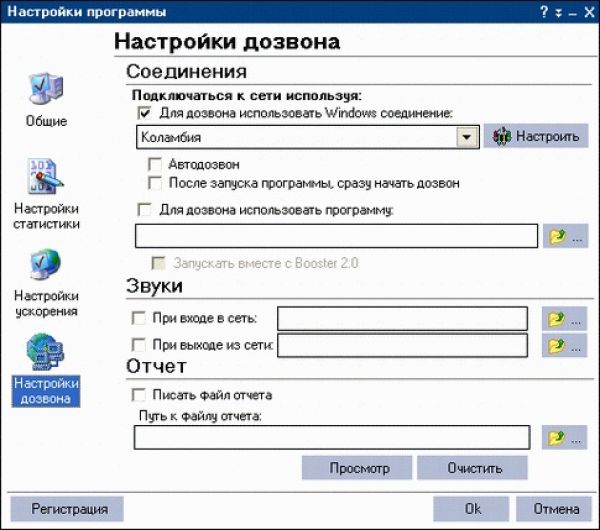Browse for При входе в сеть sound
600x530 pixels.
click(x=564, y=319)
